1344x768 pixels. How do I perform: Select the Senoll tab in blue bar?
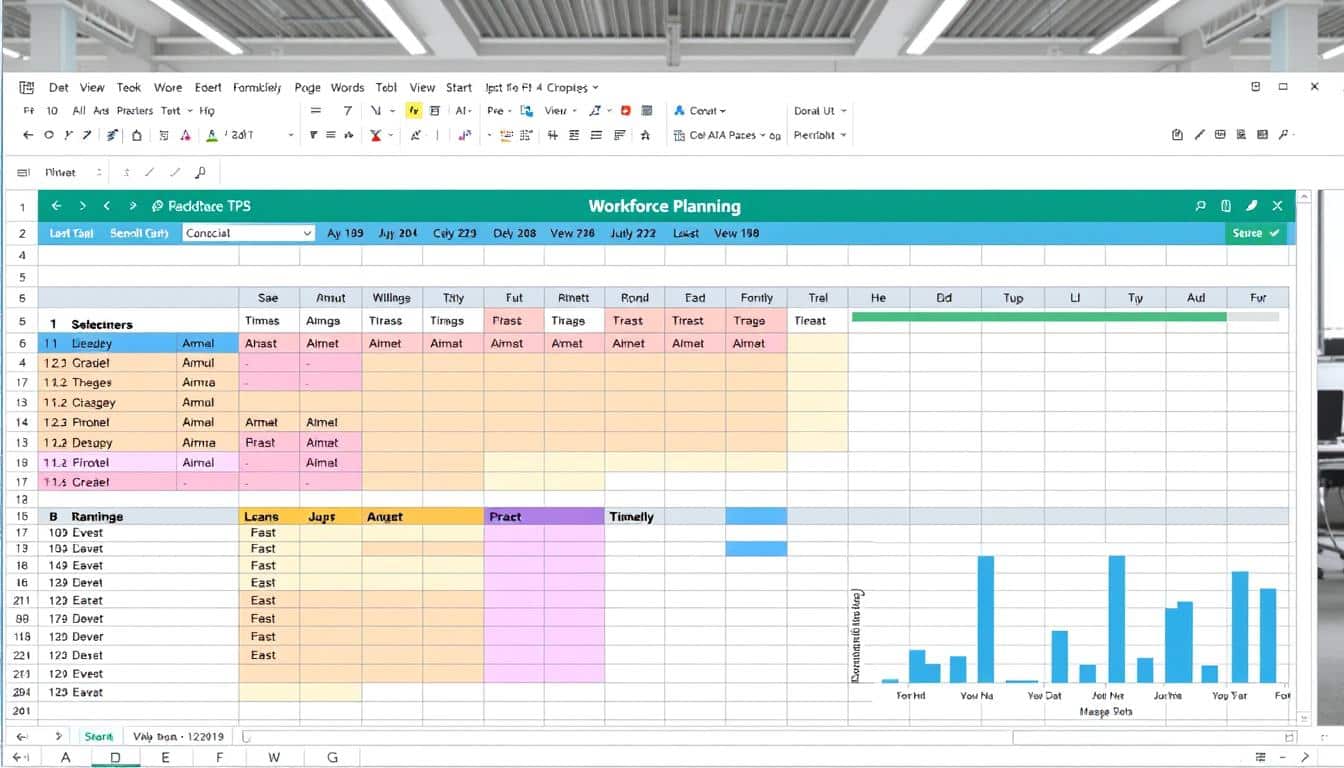(x=139, y=233)
